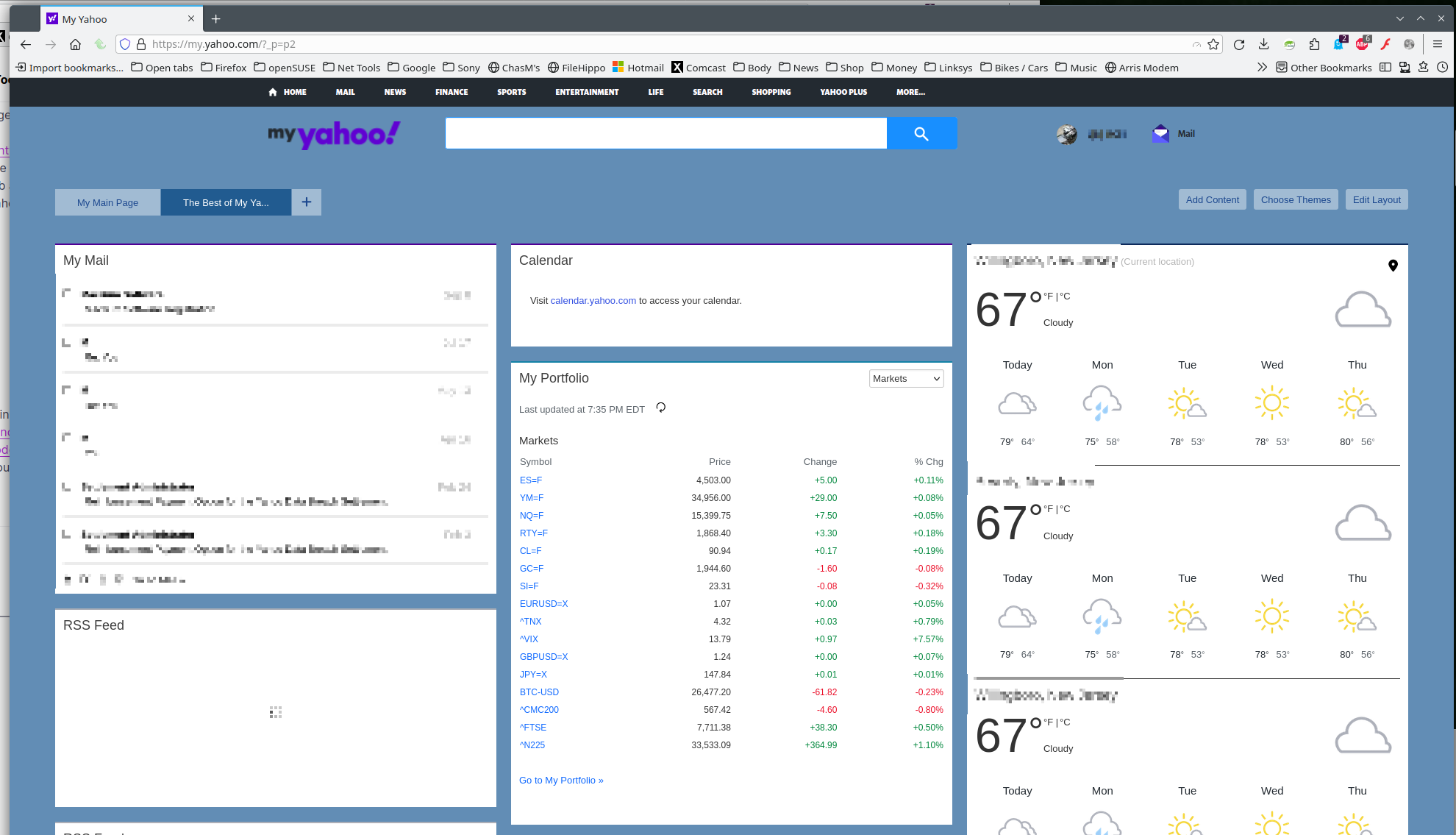
Task: Open the Net Tools bookmarks folder
Action: (x=351, y=68)
